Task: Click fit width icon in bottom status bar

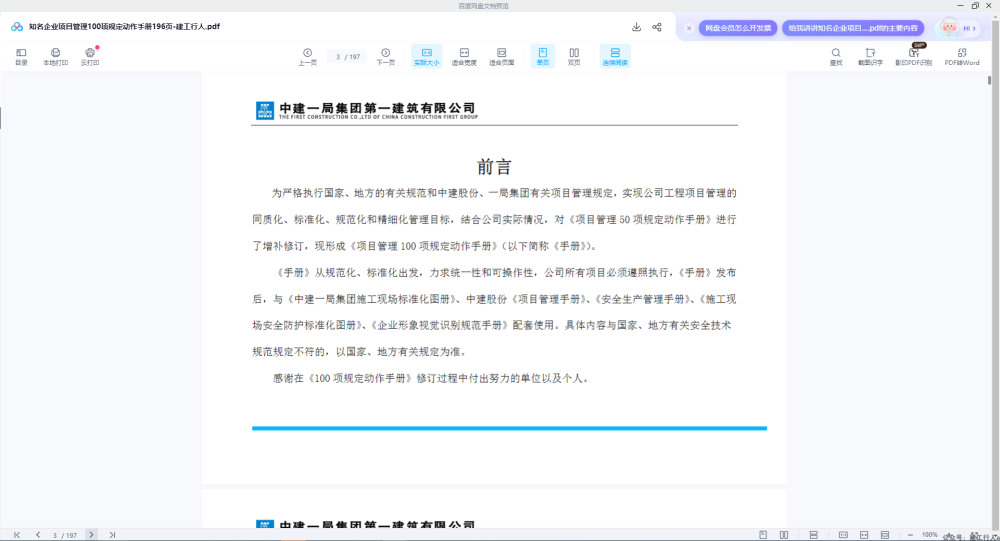Action: pyautogui.click(x=864, y=535)
